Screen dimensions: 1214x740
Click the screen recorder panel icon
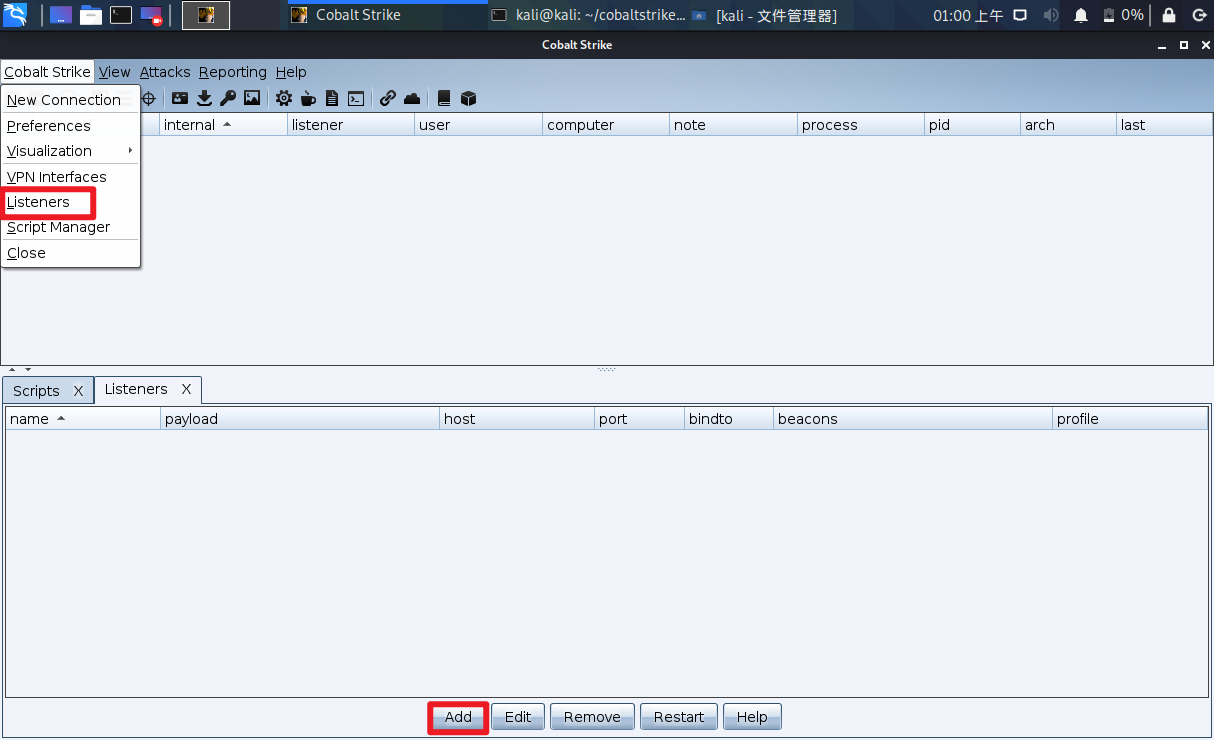151,15
